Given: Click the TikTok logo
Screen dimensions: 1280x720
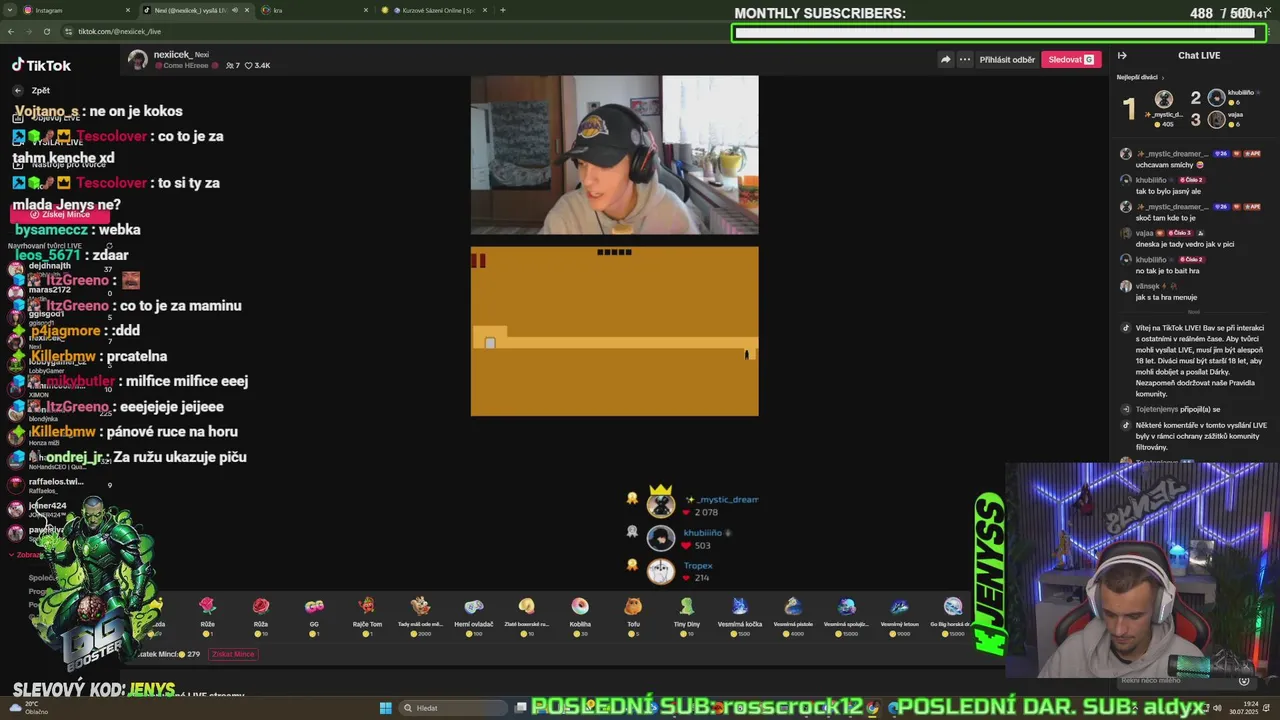Looking at the screenshot, I should coord(42,65).
